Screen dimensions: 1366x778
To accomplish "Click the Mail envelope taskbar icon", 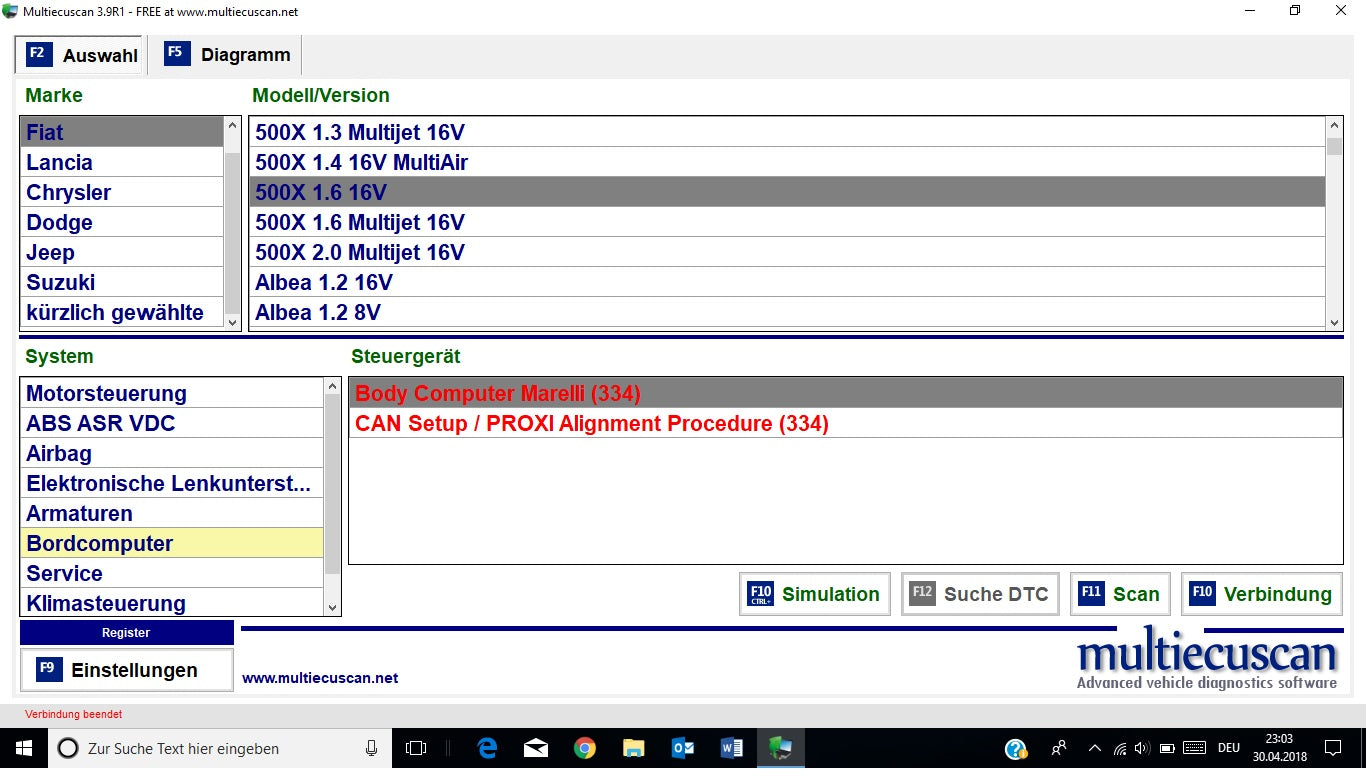I will [x=536, y=748].
